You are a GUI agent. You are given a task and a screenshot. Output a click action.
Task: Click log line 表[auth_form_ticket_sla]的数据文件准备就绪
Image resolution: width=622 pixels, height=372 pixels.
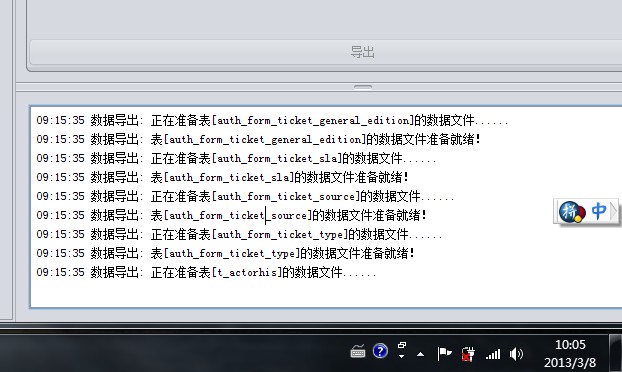click(222, 177)
